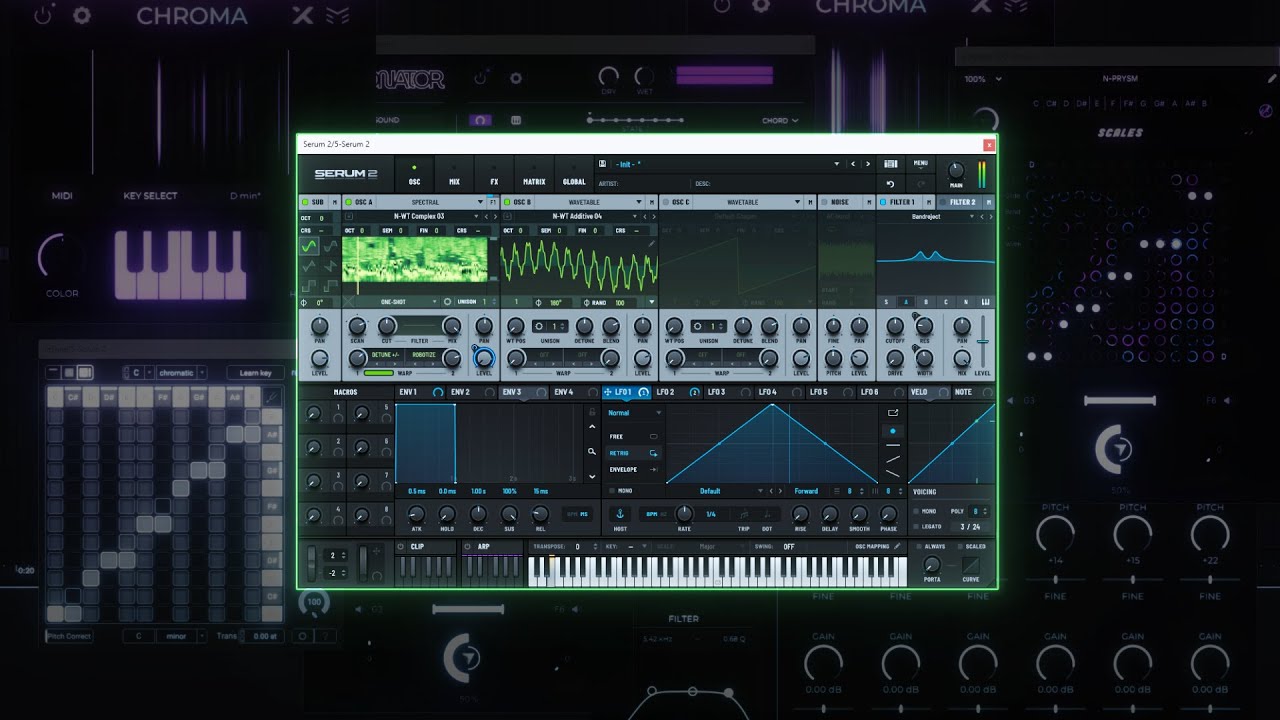Select the triangle sub oscillator shape

coord(309,266)
